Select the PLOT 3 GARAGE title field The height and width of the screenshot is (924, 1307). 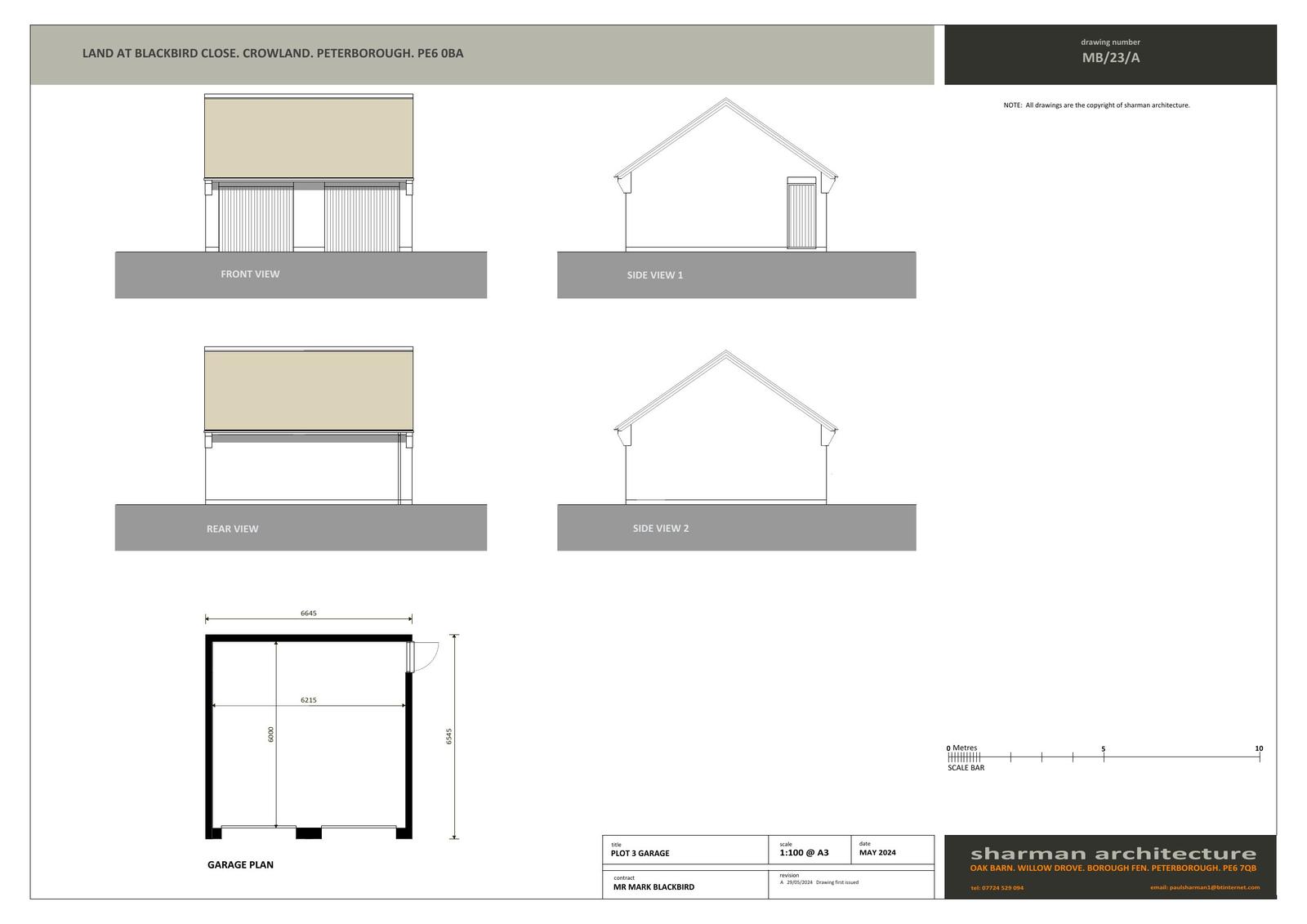pos(640,853)
